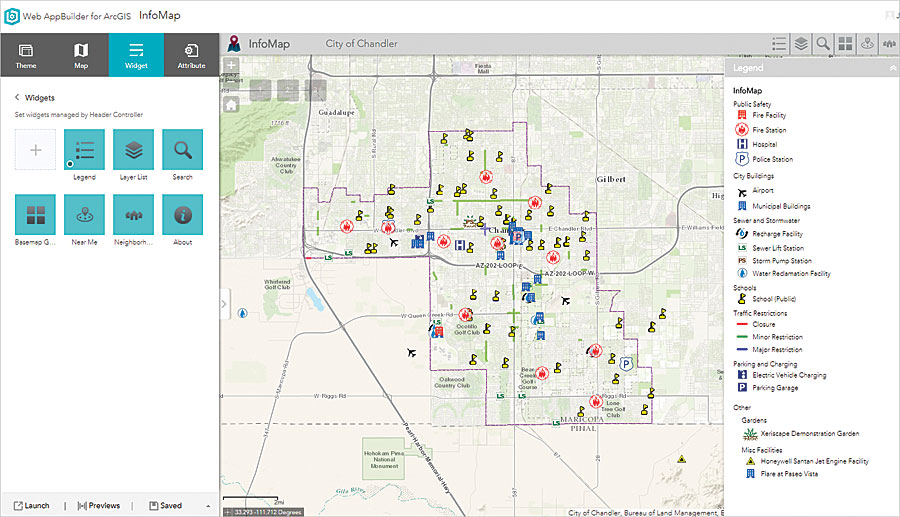Click the InfoMap logo icon
Image resolution: width=900 pixels, height=517 pixels.
pos(234,44)
